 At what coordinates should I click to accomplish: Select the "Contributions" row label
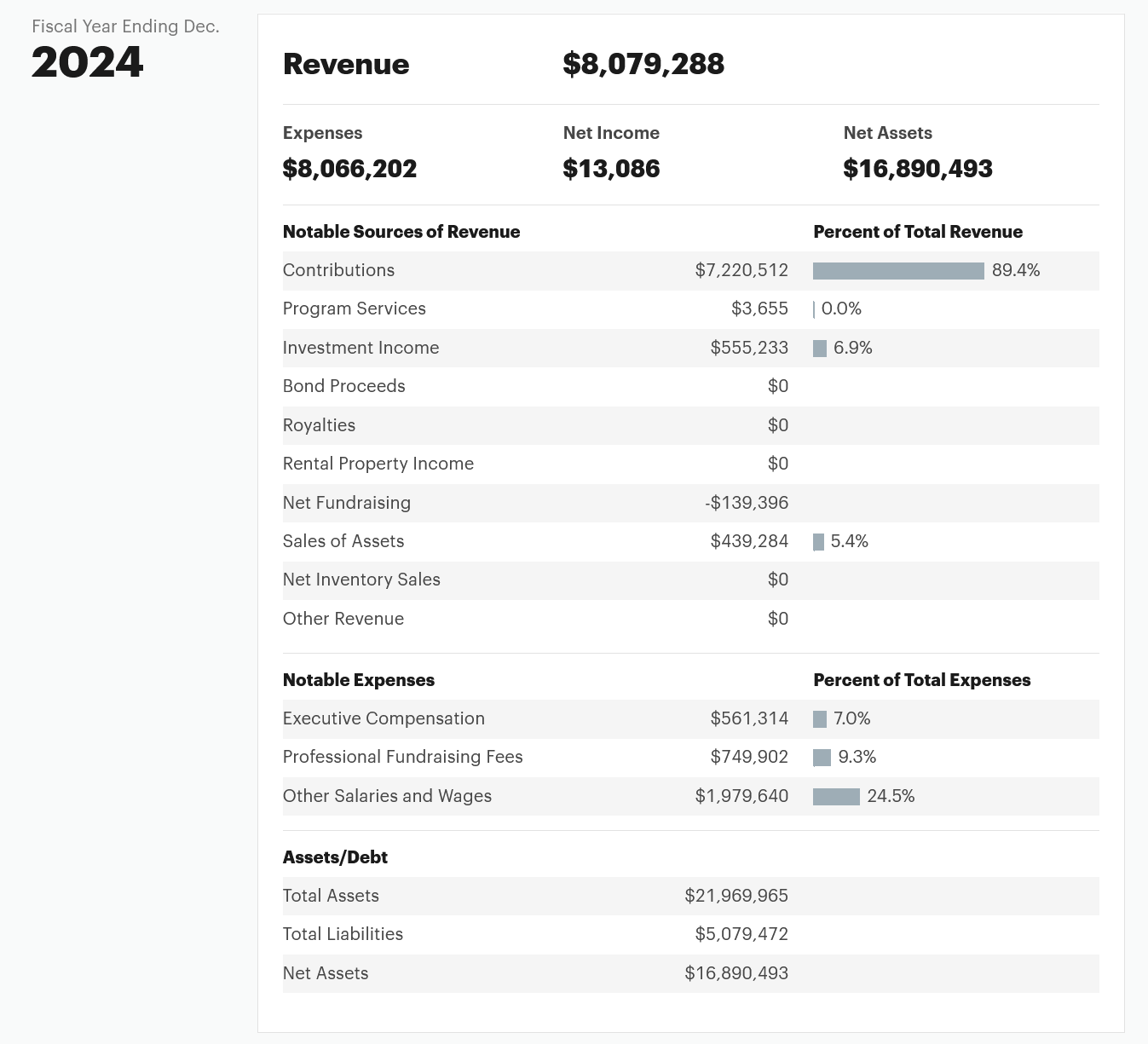click(x=338, y=270)
